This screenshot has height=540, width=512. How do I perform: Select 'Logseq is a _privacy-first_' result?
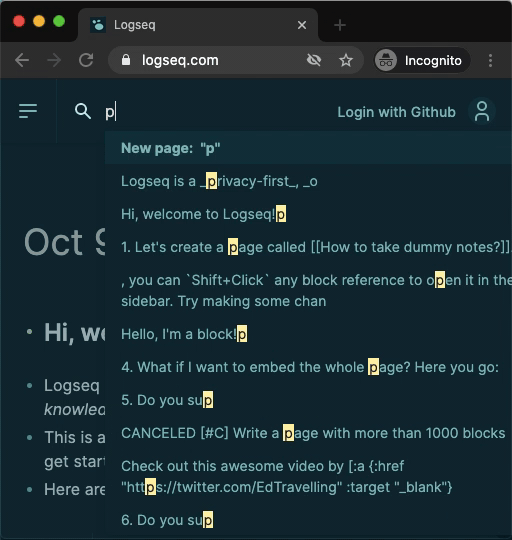coord(308,181)
